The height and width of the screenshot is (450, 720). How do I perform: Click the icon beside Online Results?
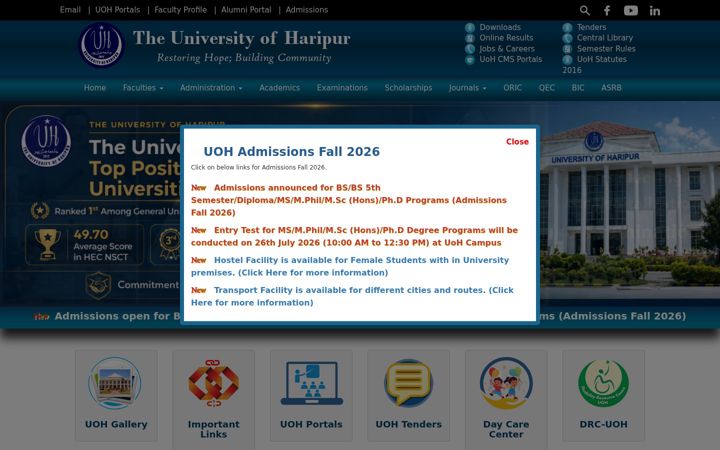pyautogui.click(x=470, y=38)
